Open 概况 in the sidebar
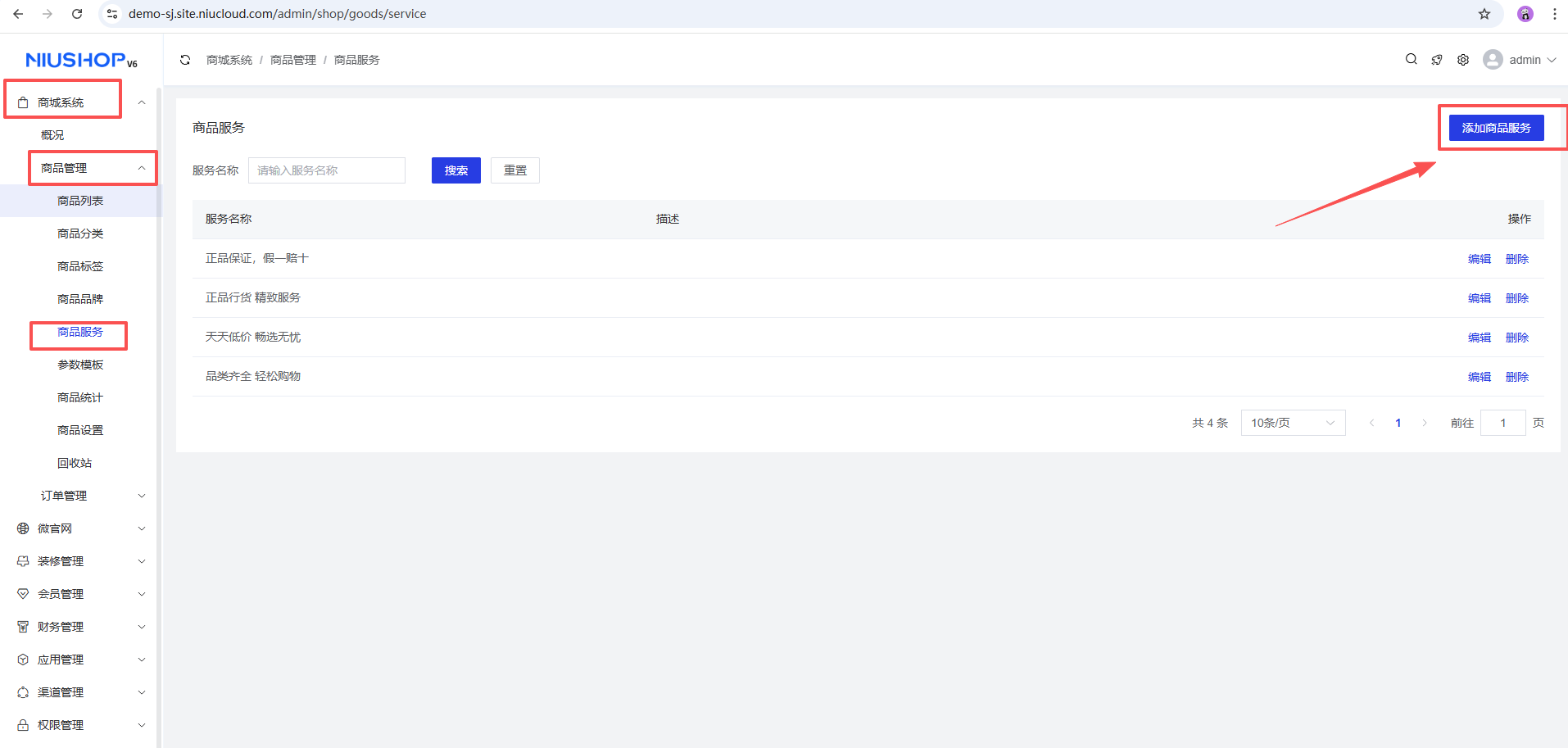Screen dimensions: 1568x748 pyautogui.click(x=52, y=135)
